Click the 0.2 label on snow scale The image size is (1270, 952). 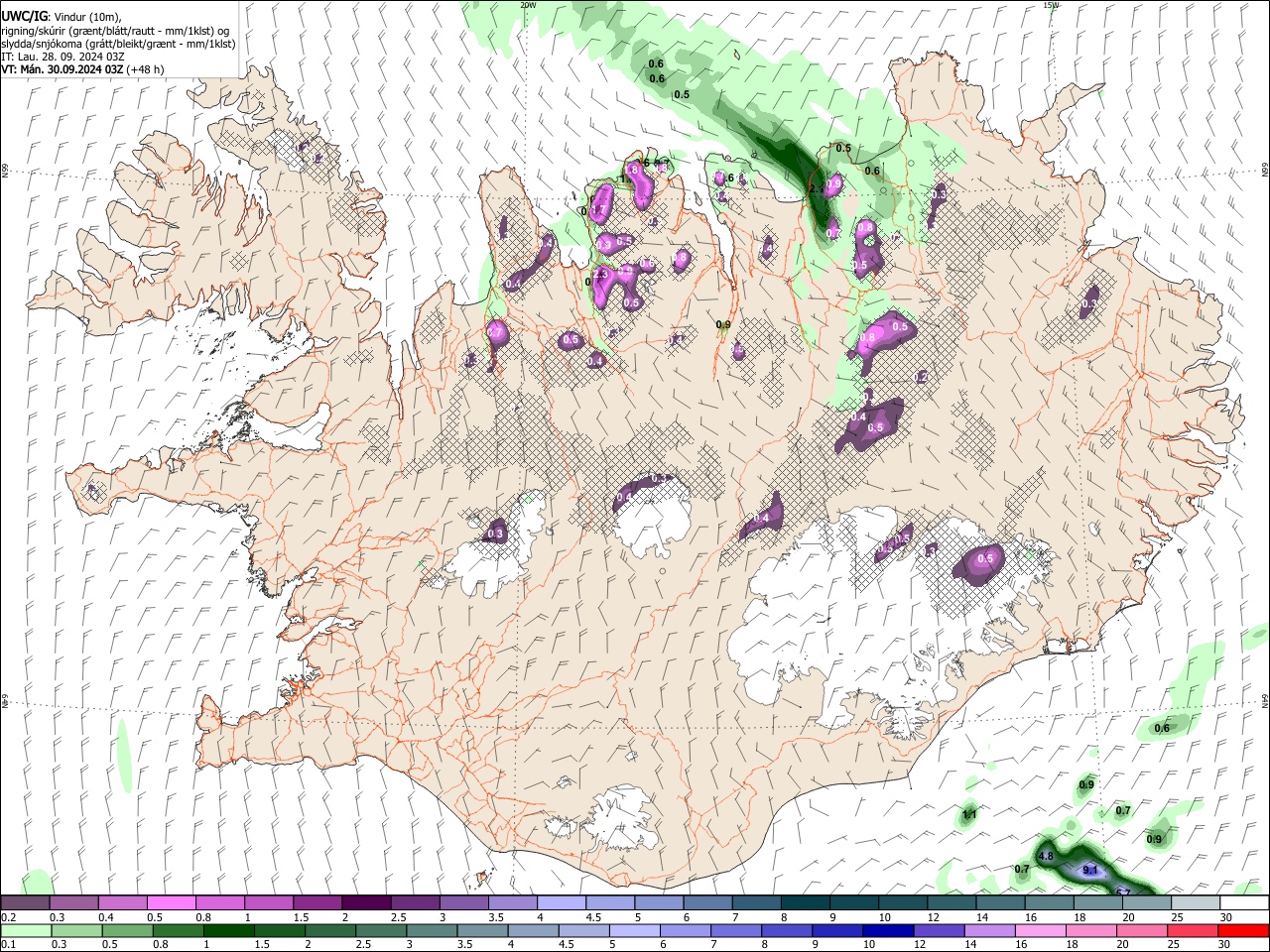pyautogui.click(x=8, y=917)
